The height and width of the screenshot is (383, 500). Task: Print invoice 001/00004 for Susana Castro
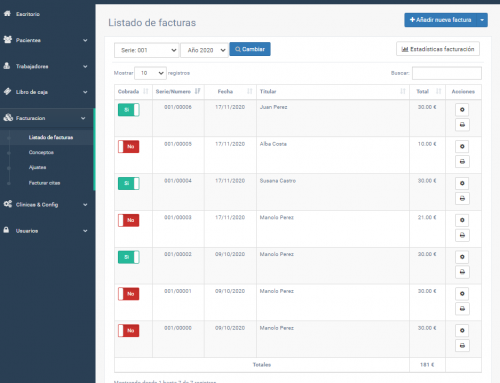pyautogui.click(x=462, y=198)
